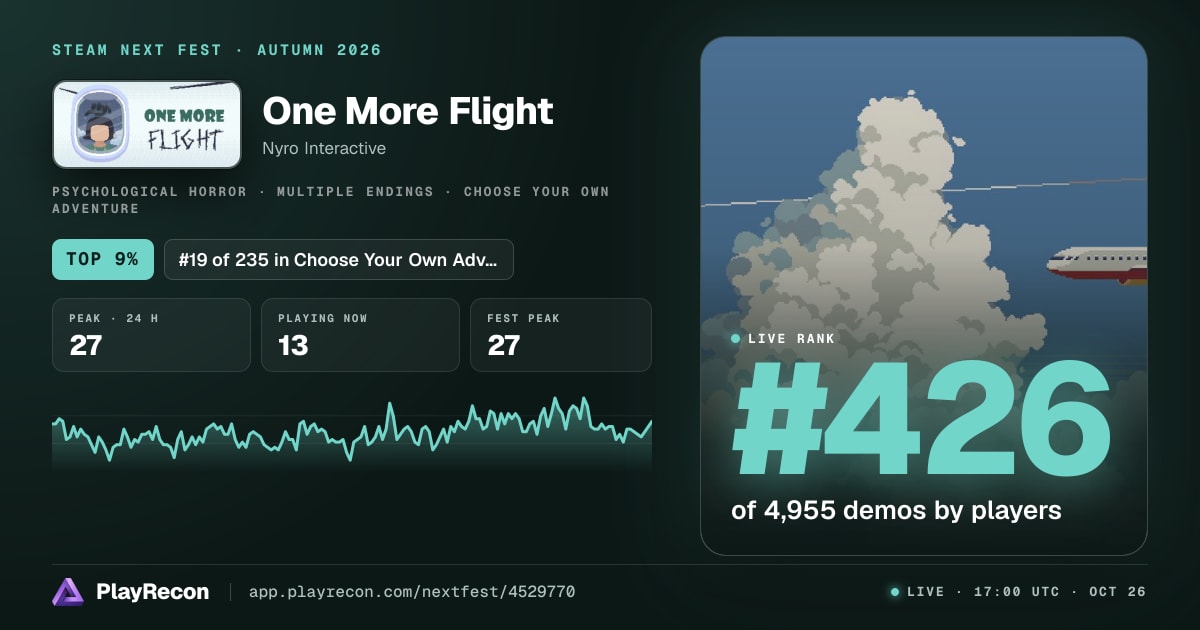Click the Steam Next Fest Autumn 2026 header
The image size is (1200, 630).
[x=217, y=50]
